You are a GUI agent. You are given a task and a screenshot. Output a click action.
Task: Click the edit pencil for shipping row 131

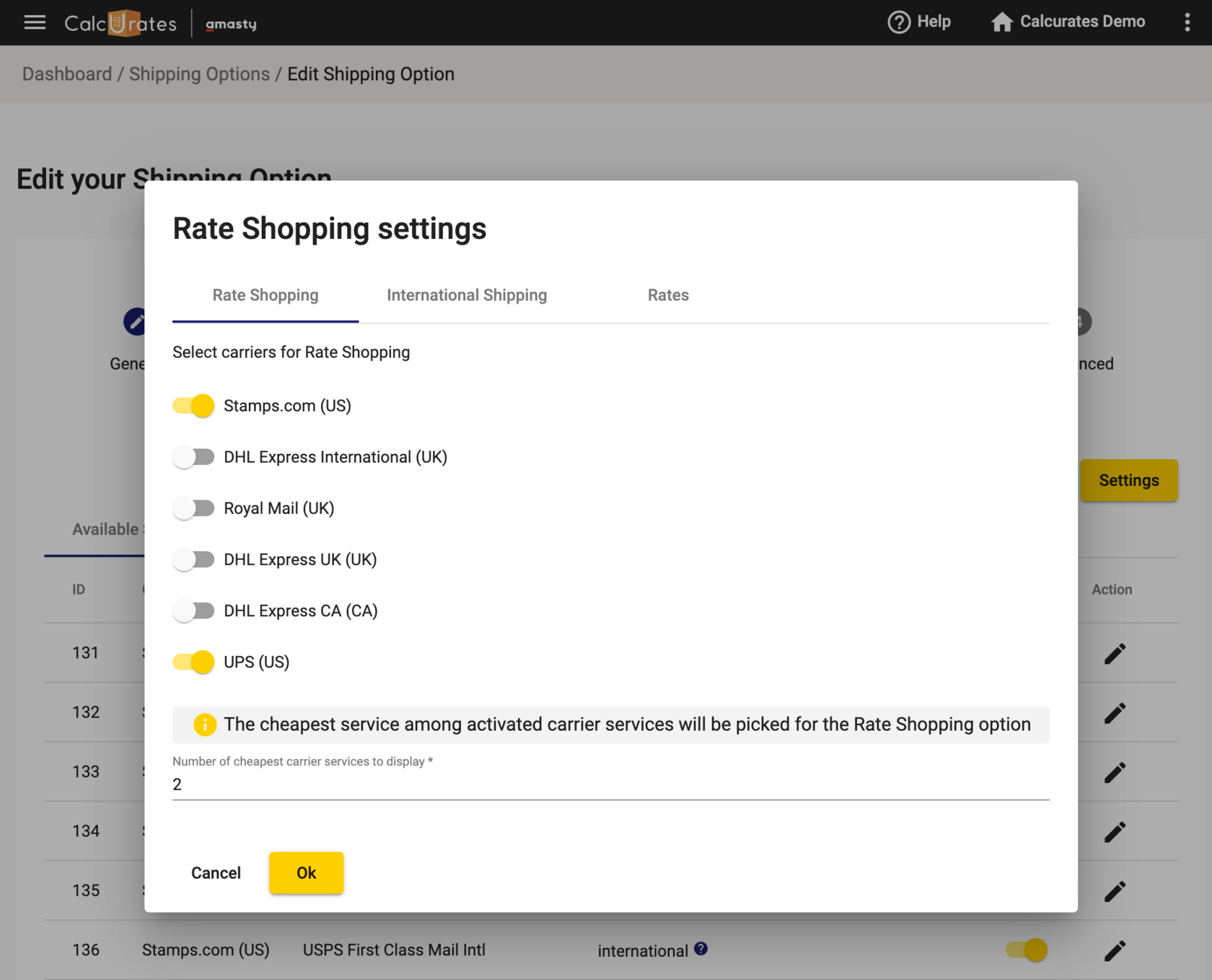pyautogui.click(x=1115, y=653)
